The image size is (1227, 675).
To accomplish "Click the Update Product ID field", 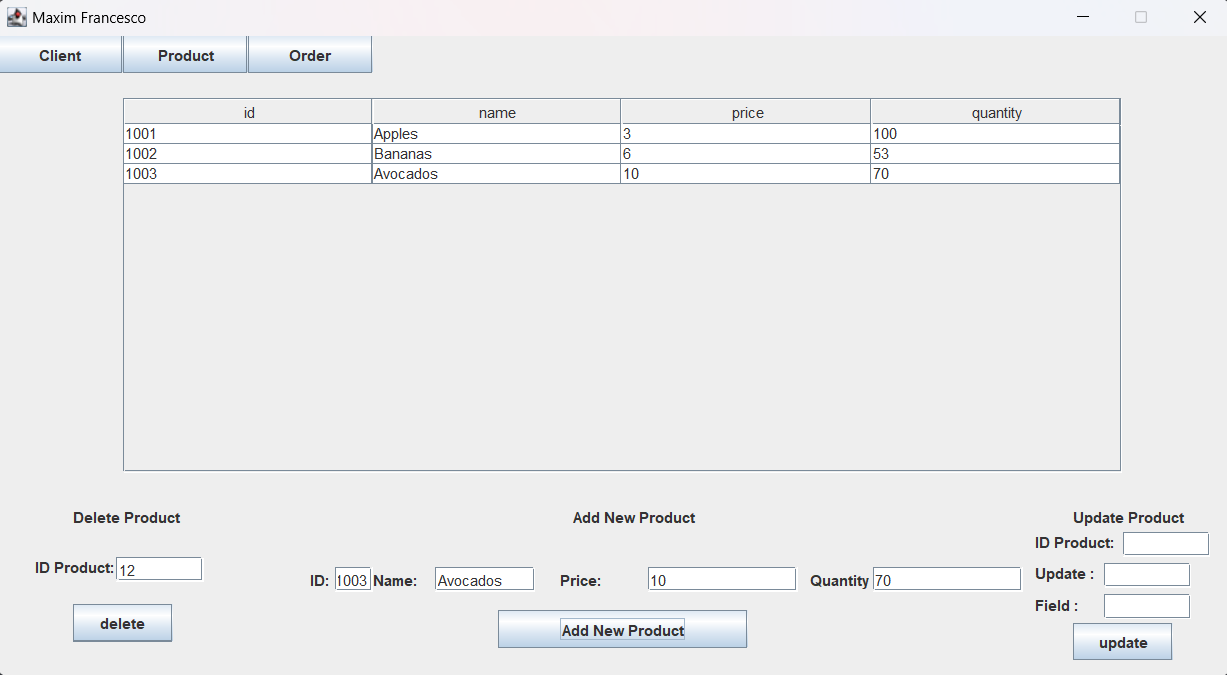I will [x=1165, y=544].
